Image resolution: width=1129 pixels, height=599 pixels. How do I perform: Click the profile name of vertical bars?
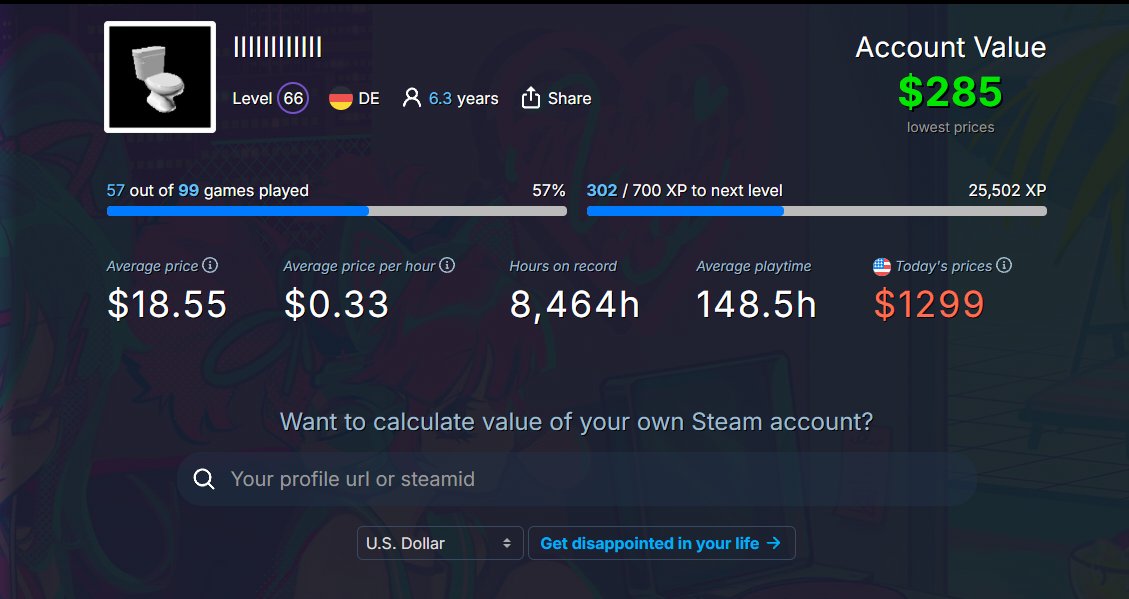[x=277, y=48]
